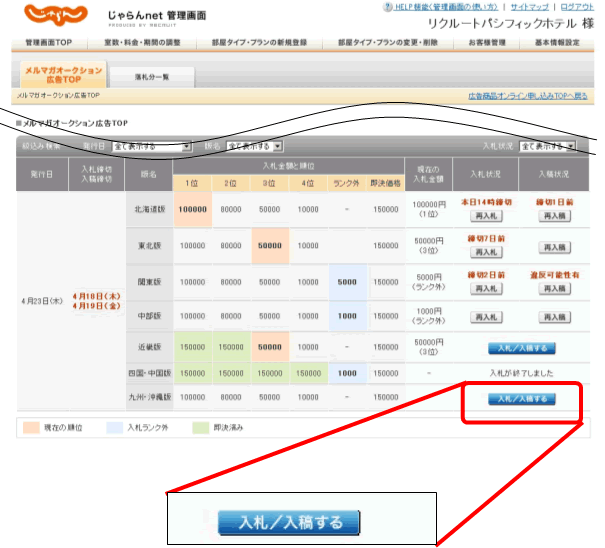Click 5000 in 関東版 ランク外 cell
Image resolution: width=605 pixels, height=548 pixels.
[x=347, y=282]
